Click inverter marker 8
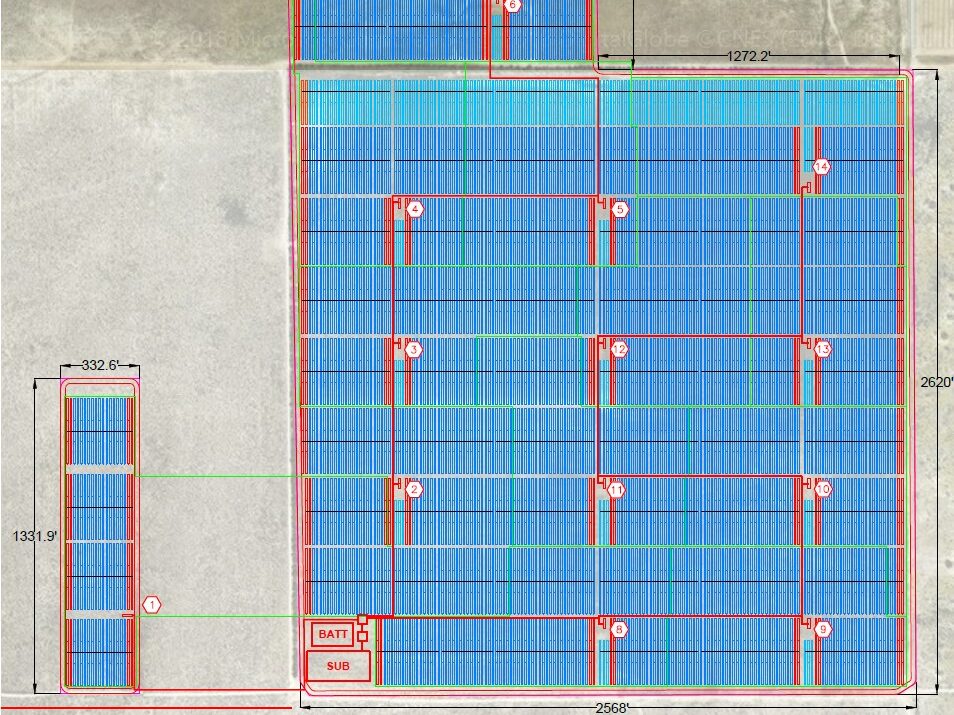This screenshot has height=715, width=954. [619, 629]
